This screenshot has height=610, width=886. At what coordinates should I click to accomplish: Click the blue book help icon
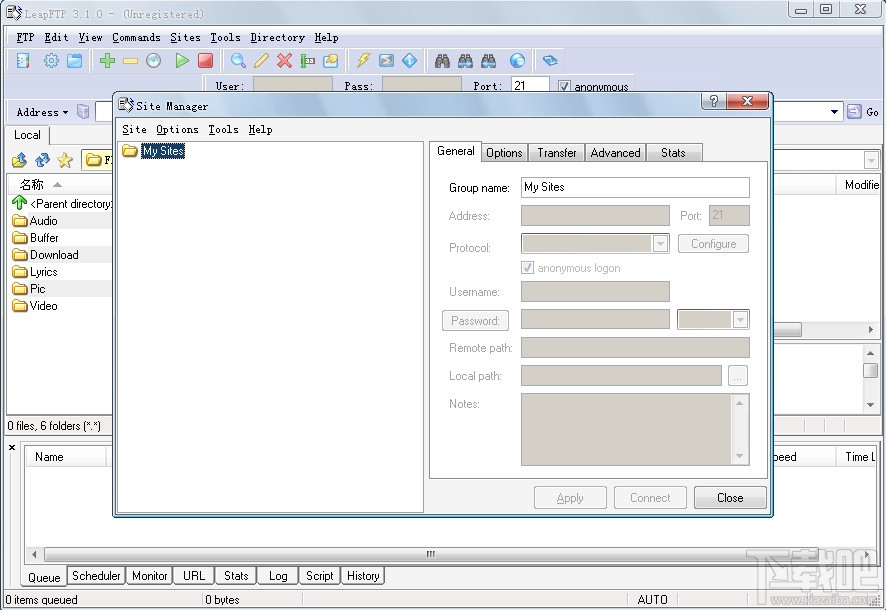click(550, 60)
